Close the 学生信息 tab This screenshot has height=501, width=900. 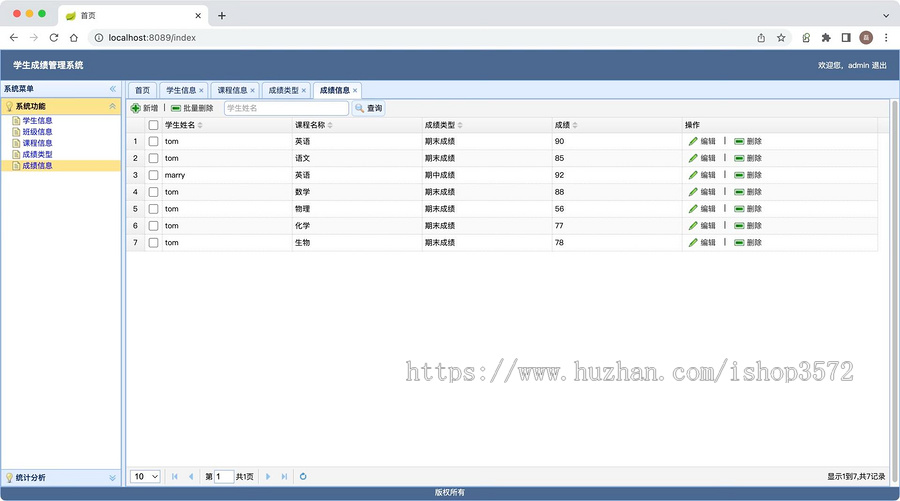pyautogui.click(x=201, y=91)
